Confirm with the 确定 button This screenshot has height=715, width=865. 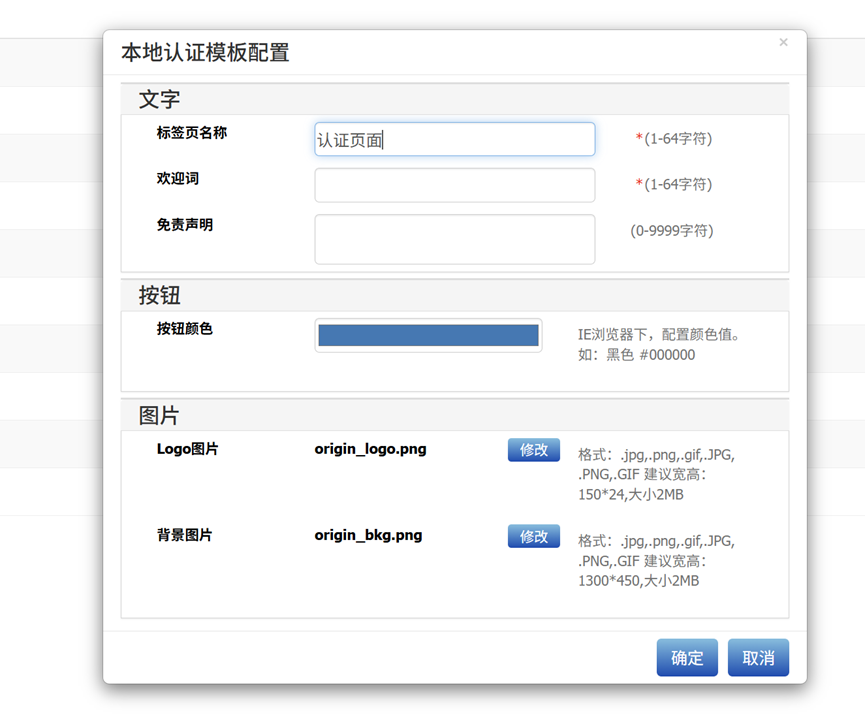[687, 658]
